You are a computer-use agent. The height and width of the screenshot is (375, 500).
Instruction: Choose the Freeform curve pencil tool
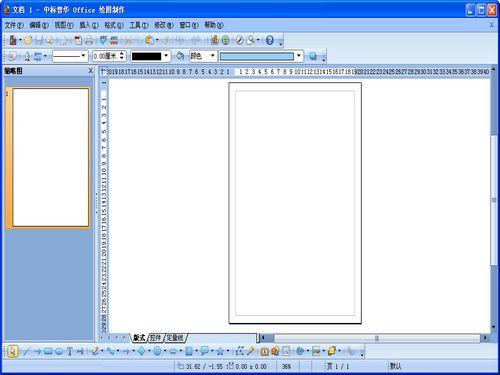click(95, 351)
